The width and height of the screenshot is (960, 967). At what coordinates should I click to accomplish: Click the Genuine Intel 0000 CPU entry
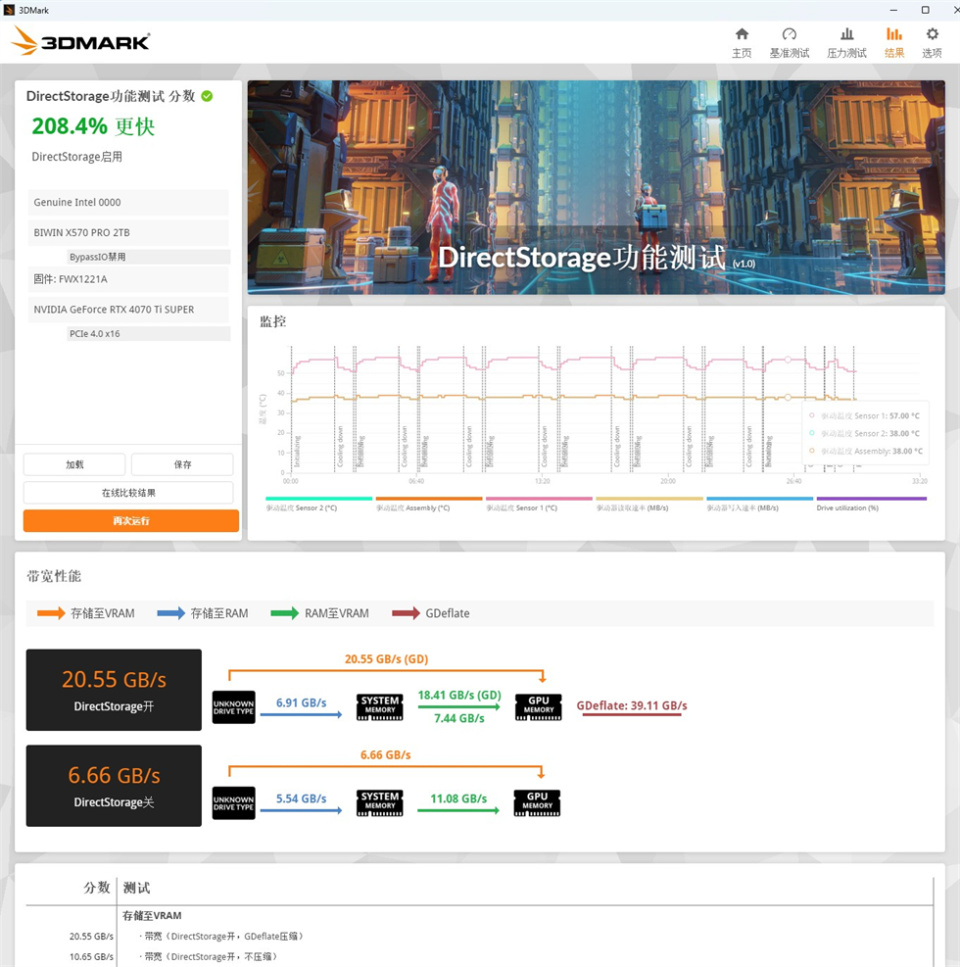(128, 202)
